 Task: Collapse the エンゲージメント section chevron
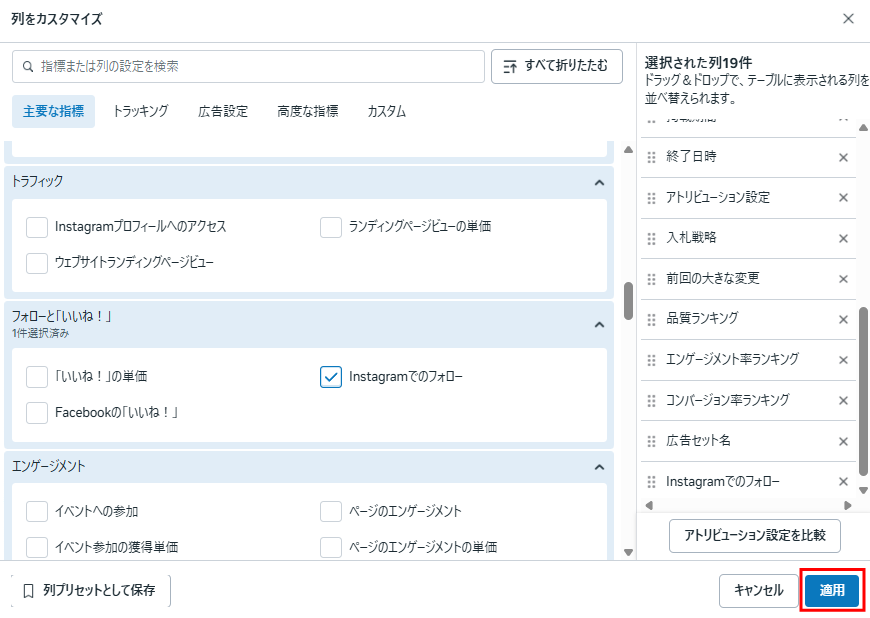coord(599,467)
